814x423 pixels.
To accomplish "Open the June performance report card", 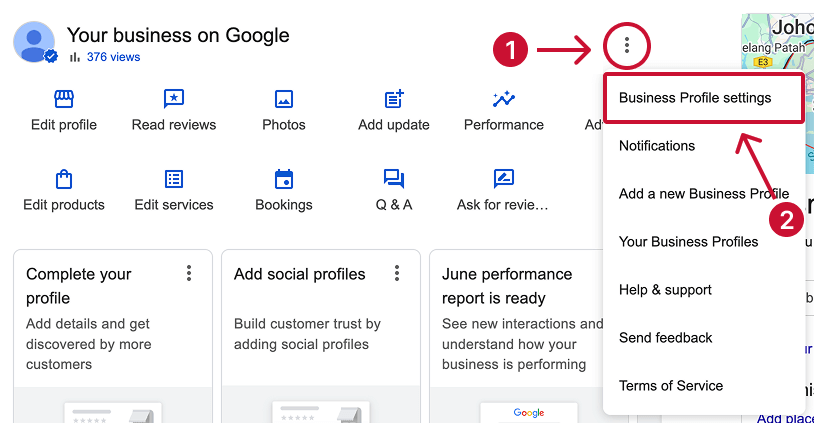I will (517, 336).
